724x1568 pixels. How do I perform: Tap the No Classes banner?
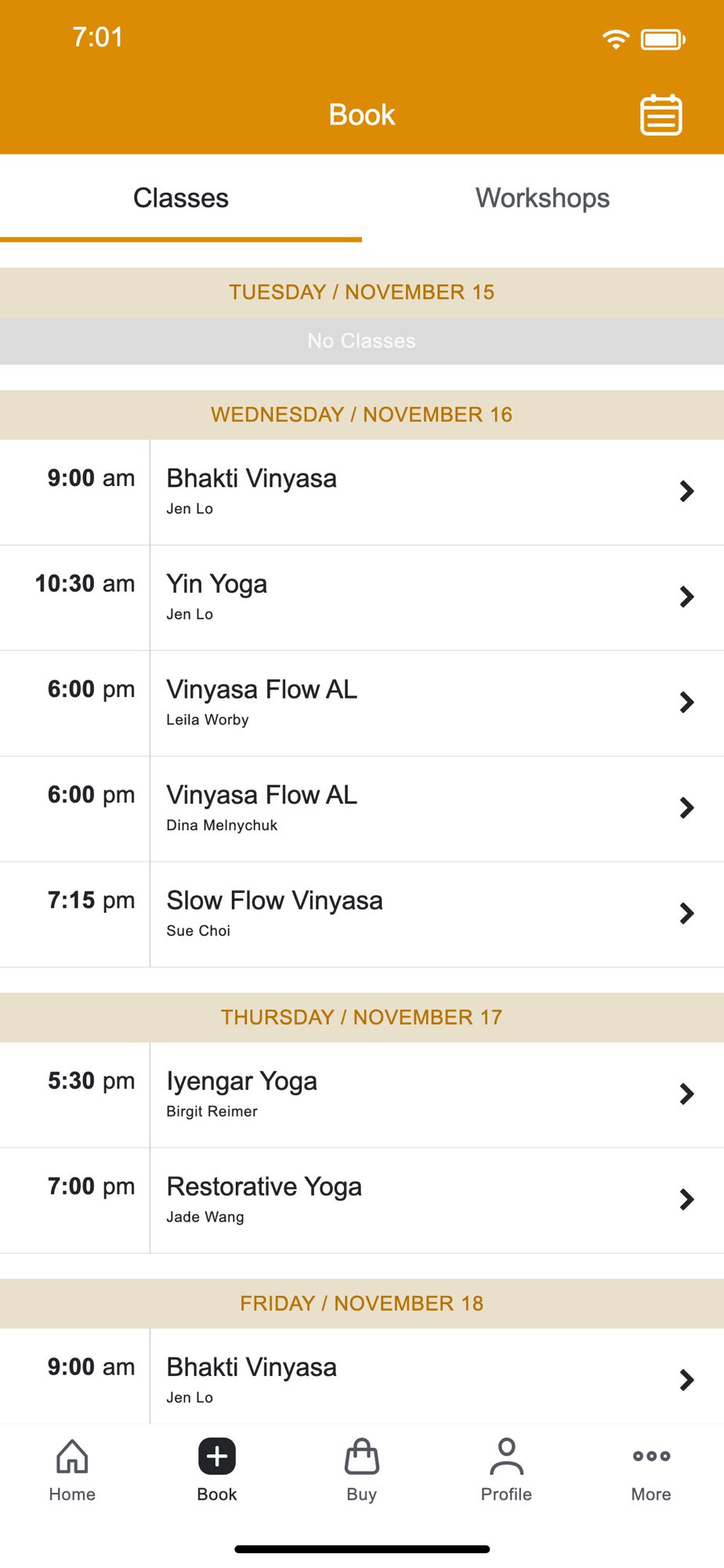coord(361,341)
